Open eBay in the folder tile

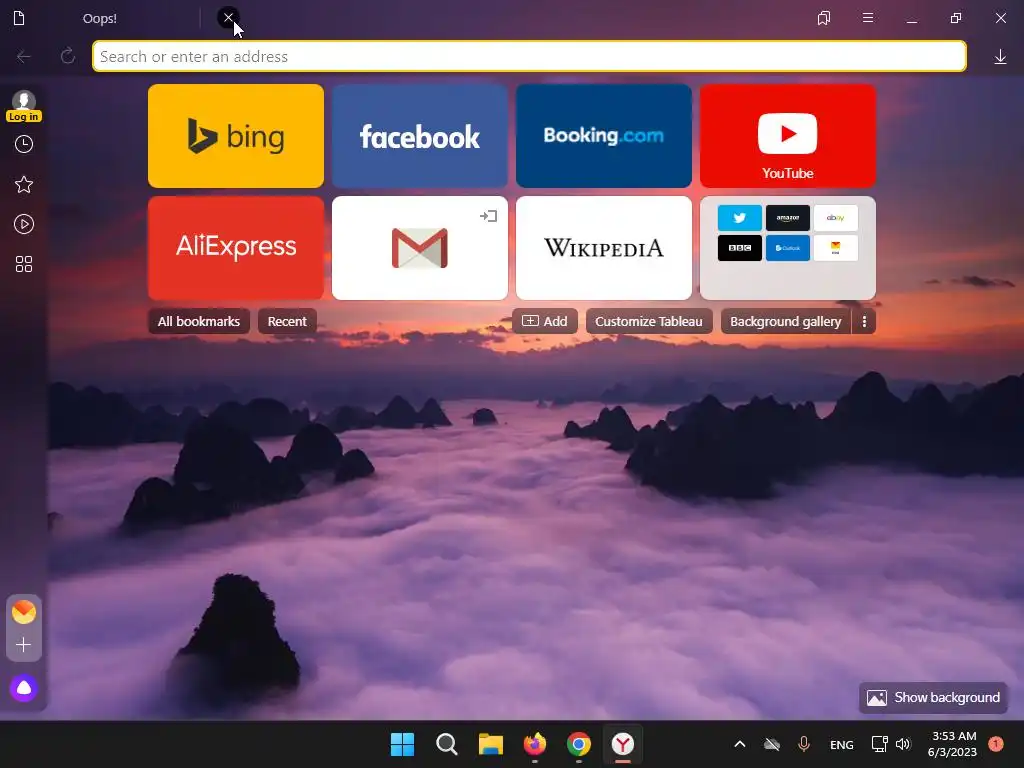click(x=836, y=218)
